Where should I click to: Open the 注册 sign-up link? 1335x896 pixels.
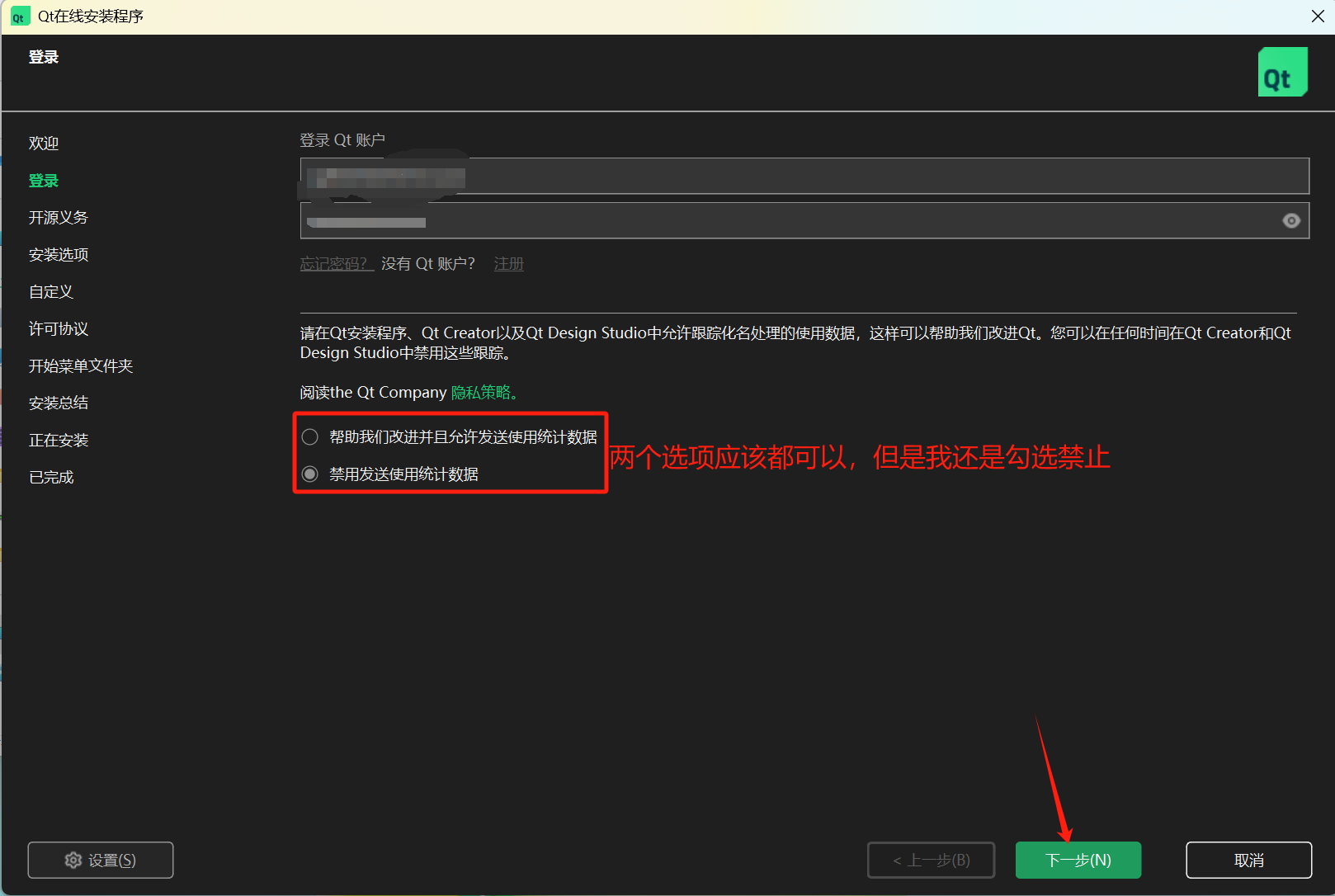coord(508,264)
